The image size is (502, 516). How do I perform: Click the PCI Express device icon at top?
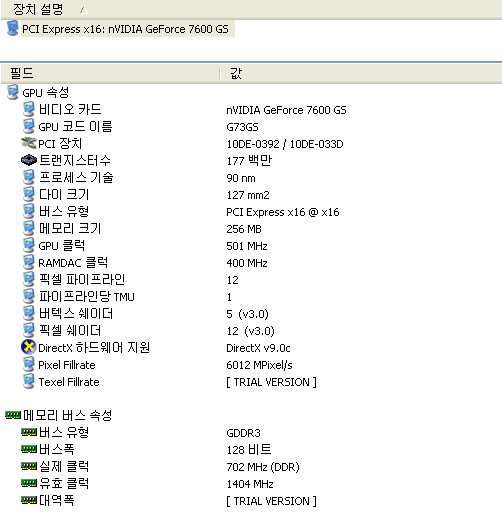coord(13,28)
